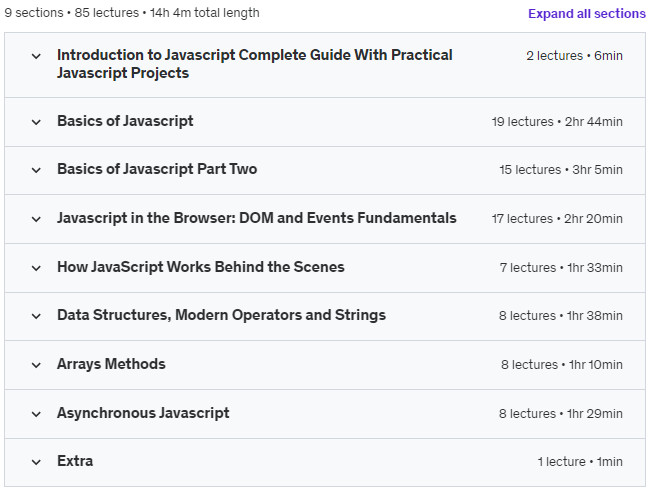Click the 7 lectures • 1hr 33min text
Viewport: 655px width, 492px height.
561,267
